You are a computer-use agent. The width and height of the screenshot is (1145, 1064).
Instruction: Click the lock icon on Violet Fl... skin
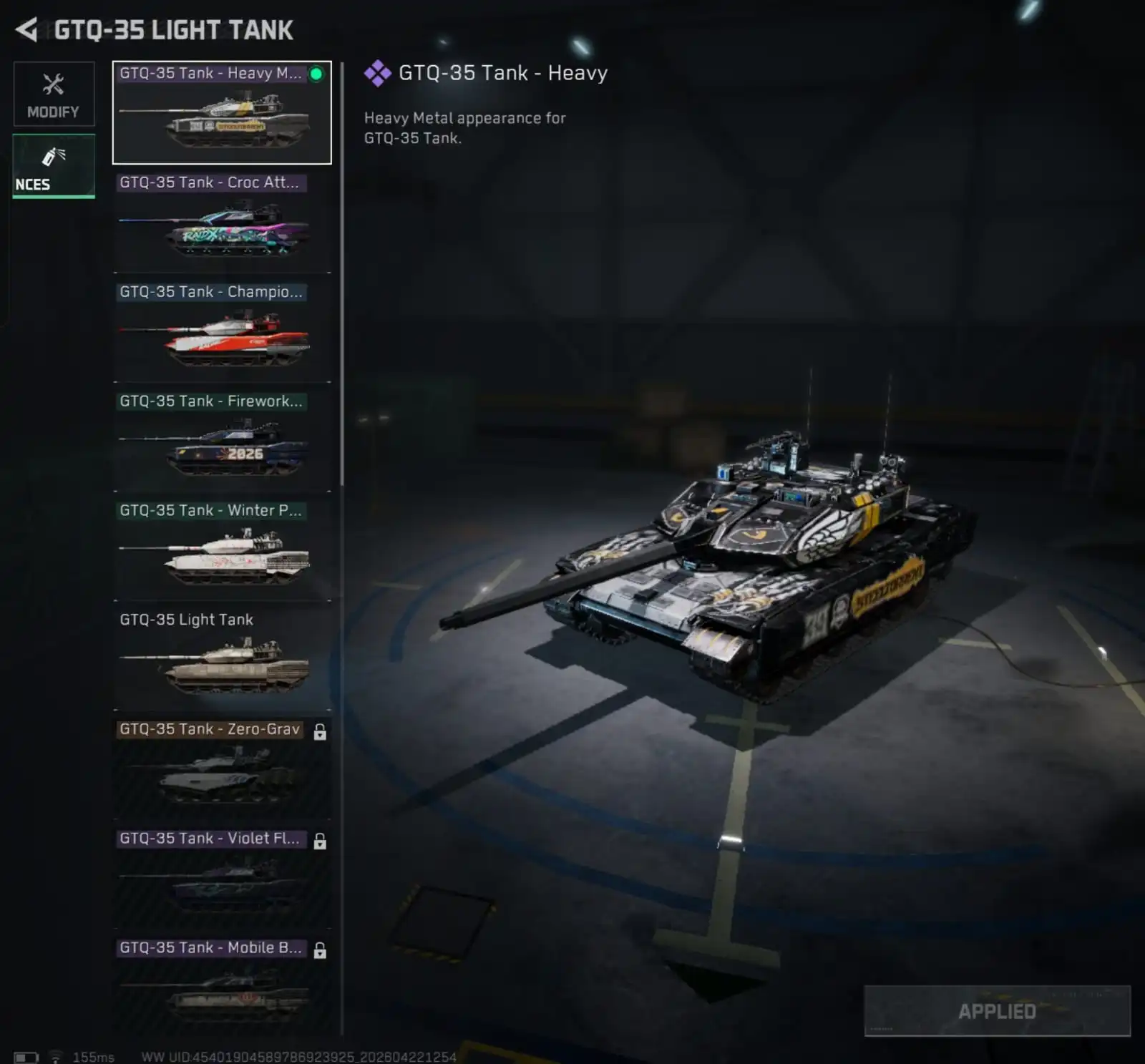[x=320, y=841]
